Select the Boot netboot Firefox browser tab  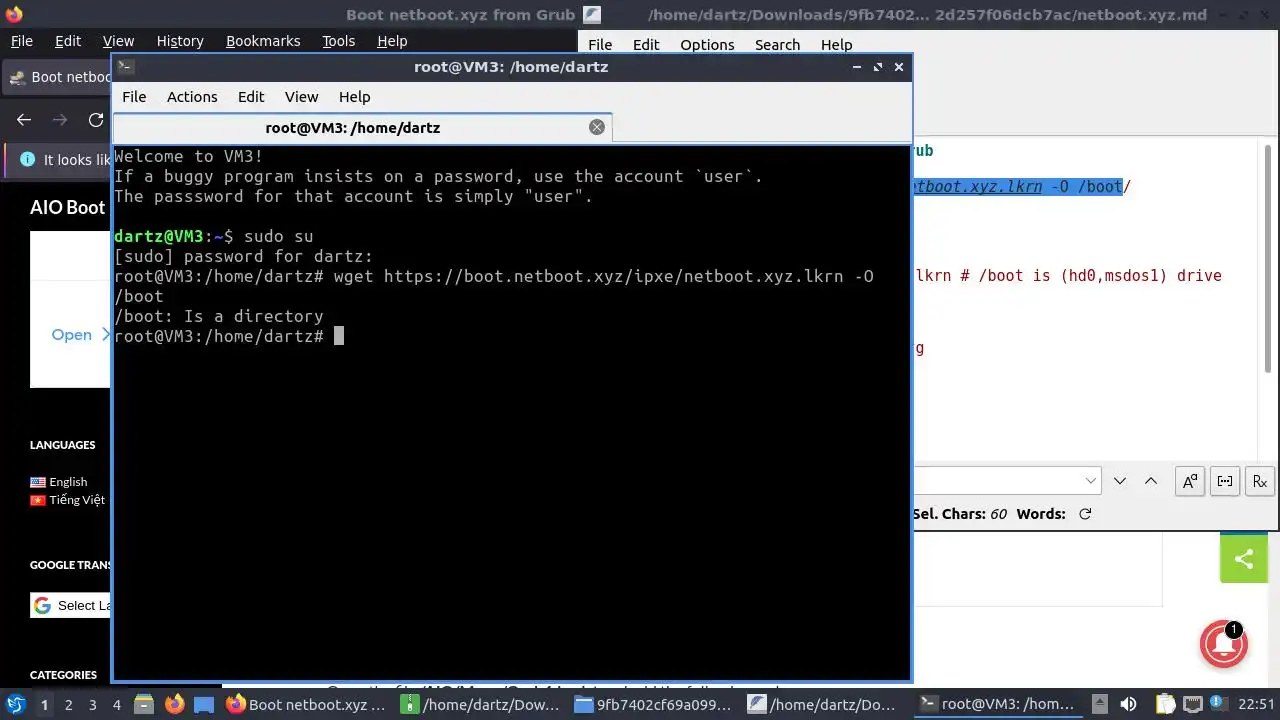point(58,77)
